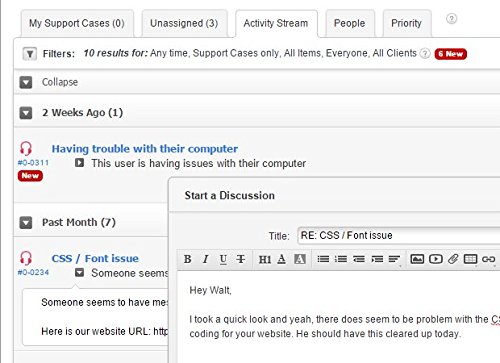The image size is (500, 363).
Task: Collapse all groups using the Collapse arrow
Action: (26, 82)
